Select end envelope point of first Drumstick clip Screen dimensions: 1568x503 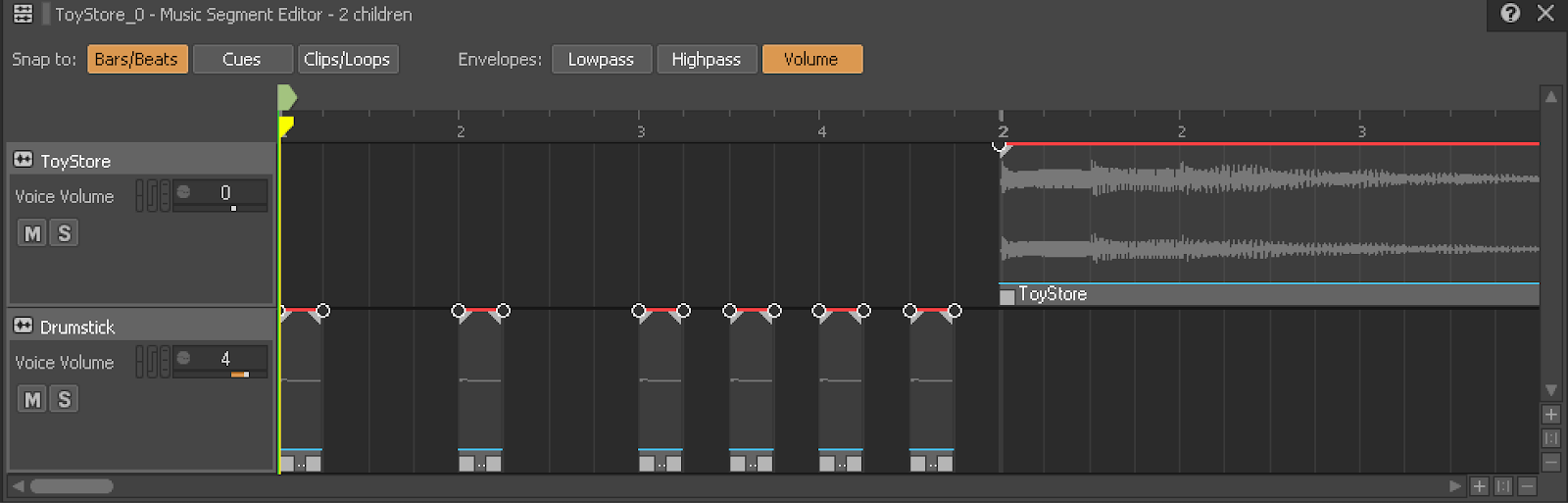[322, 311]
